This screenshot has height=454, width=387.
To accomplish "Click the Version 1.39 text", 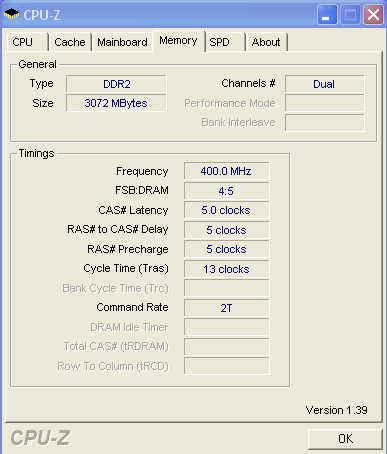I will [x=336, y=410].
